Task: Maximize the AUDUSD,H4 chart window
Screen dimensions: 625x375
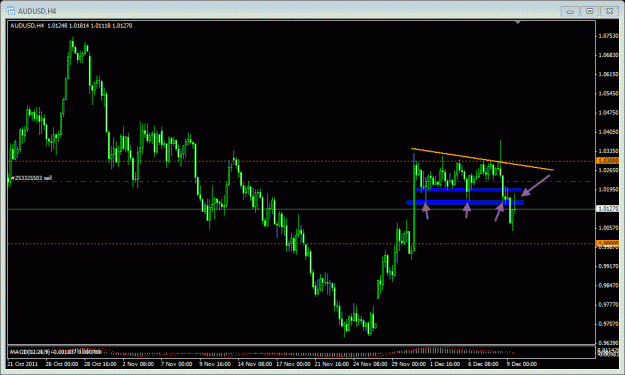Action: tap(590, 11)
